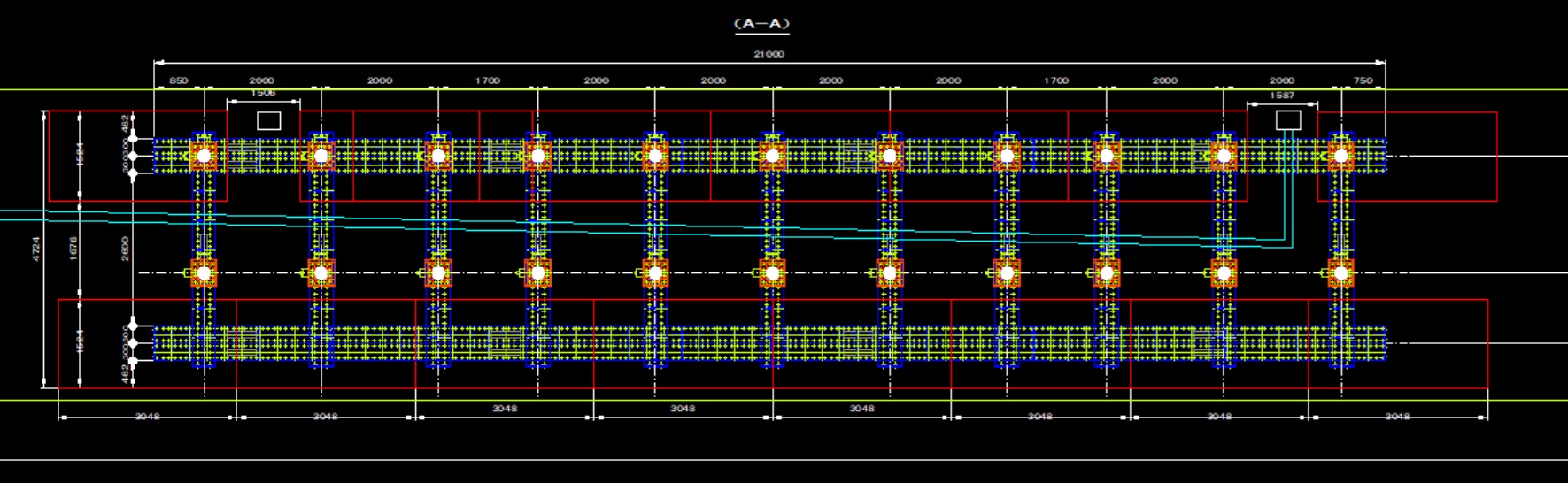
Task: Select the 850 dimension label
Action: pyautogui.click(x=178, y=80)
